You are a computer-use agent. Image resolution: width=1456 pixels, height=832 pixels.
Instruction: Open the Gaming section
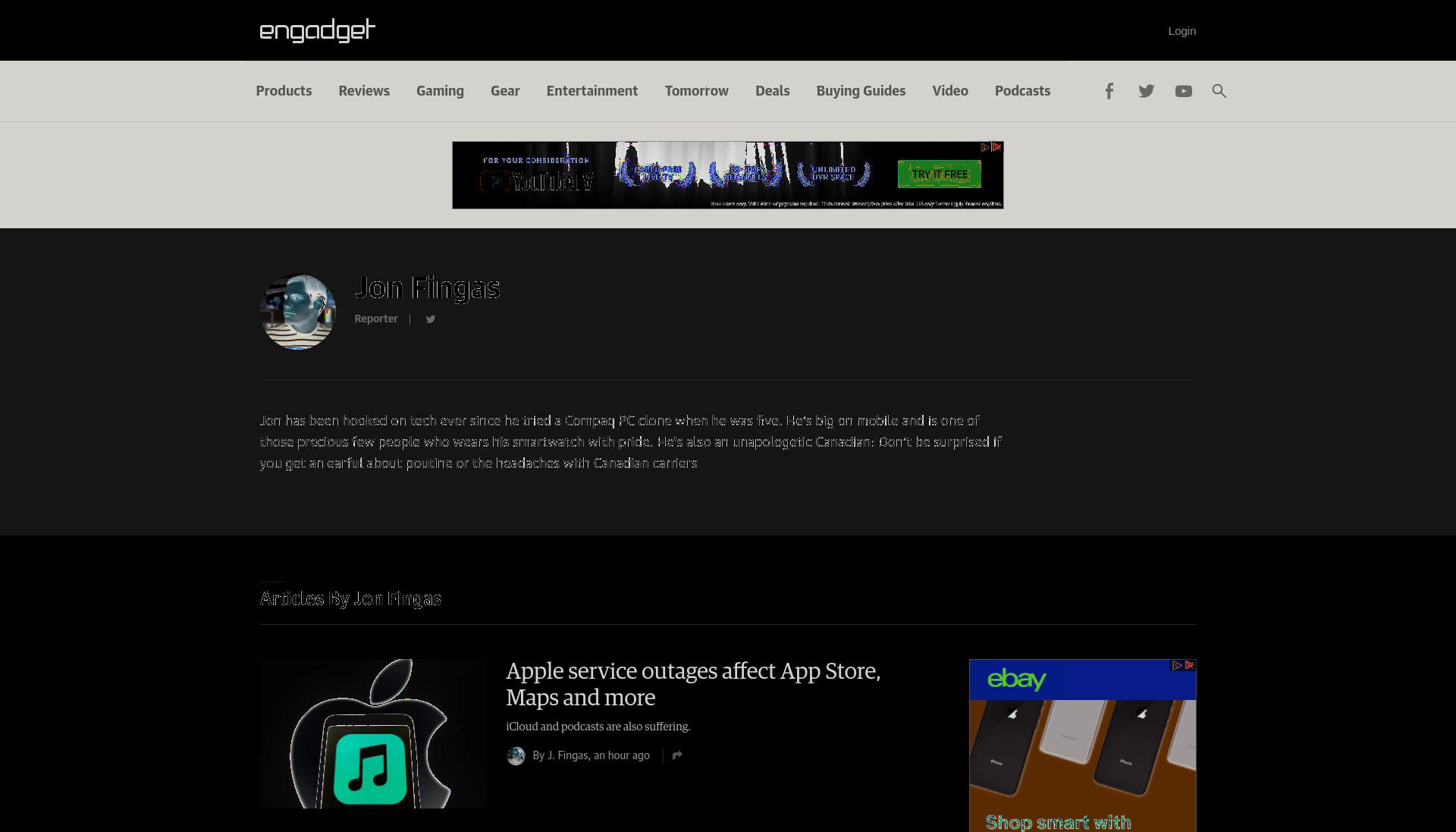click(x=440, y=91)
